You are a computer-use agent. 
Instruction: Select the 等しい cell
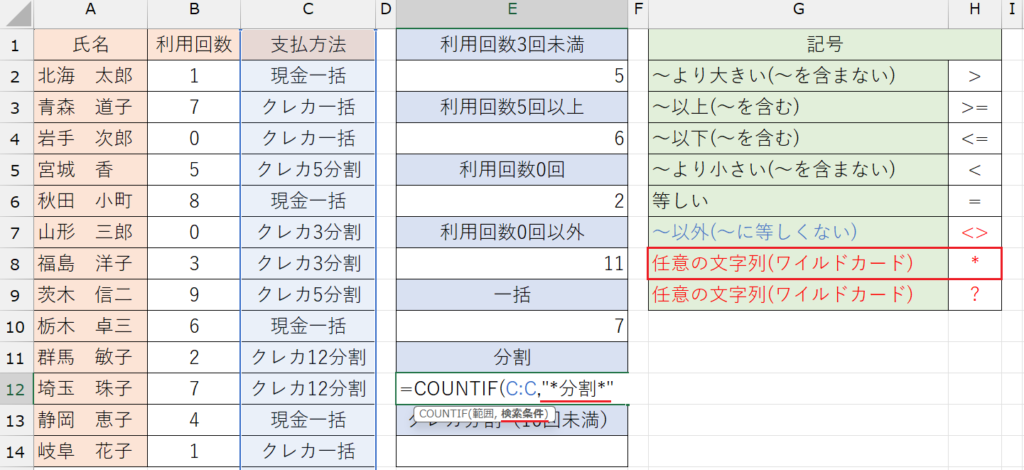click(798, 202)
